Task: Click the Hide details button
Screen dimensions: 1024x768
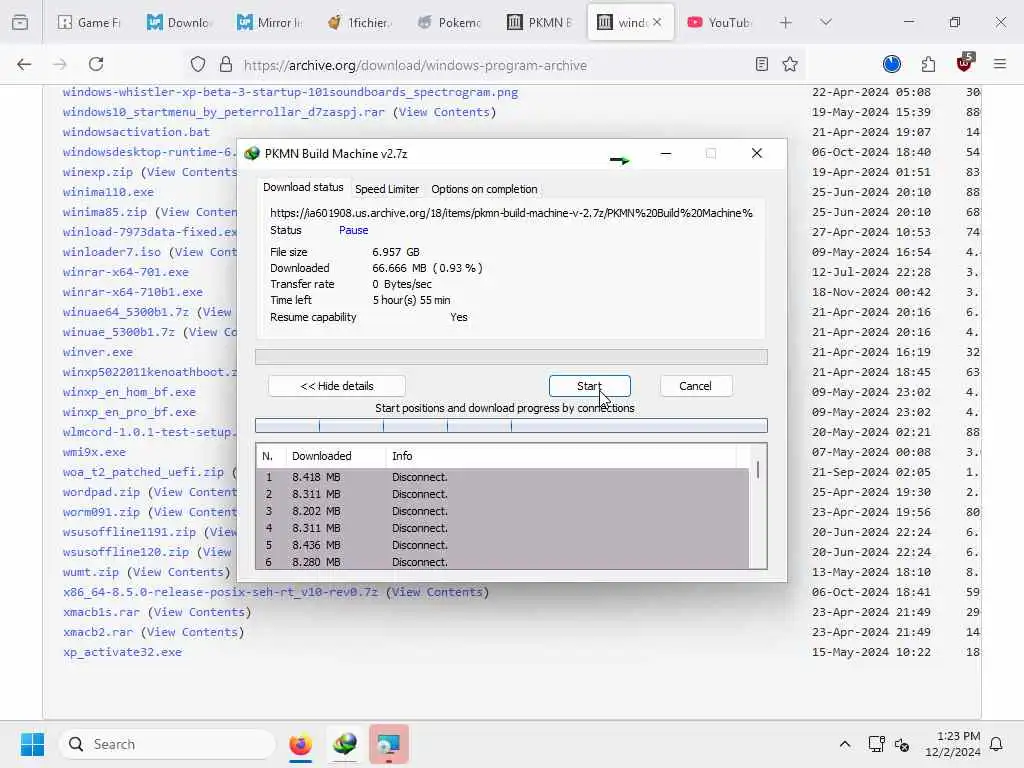Action: point(337,386)
